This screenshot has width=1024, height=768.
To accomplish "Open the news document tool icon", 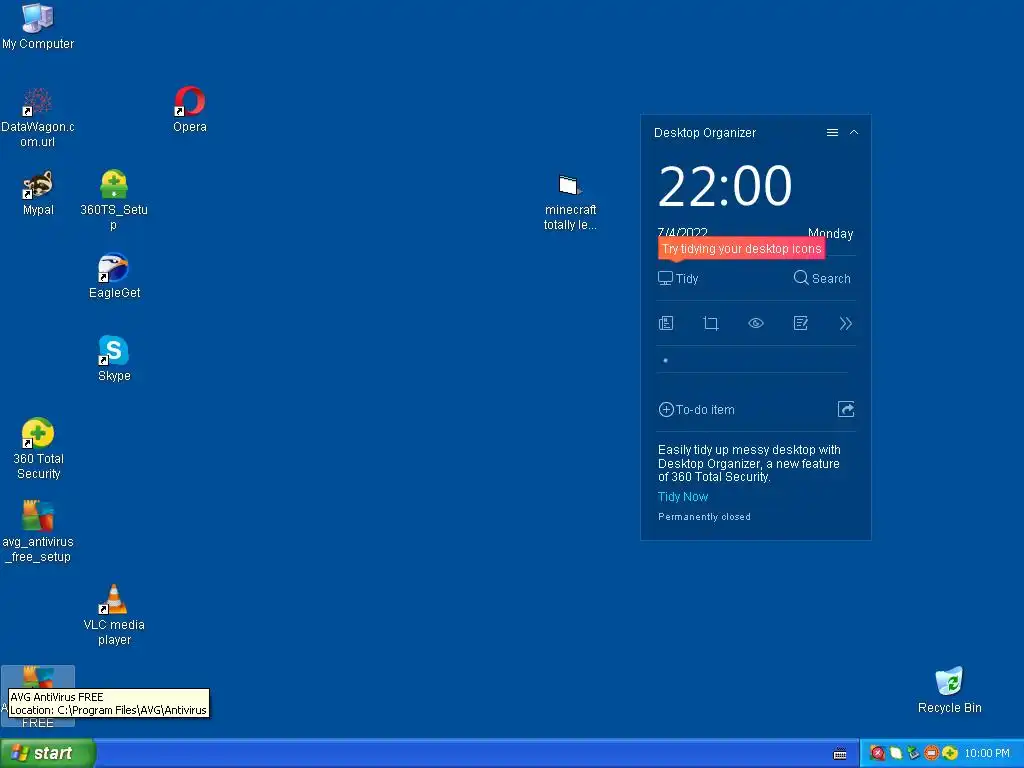I will [666, 323].
